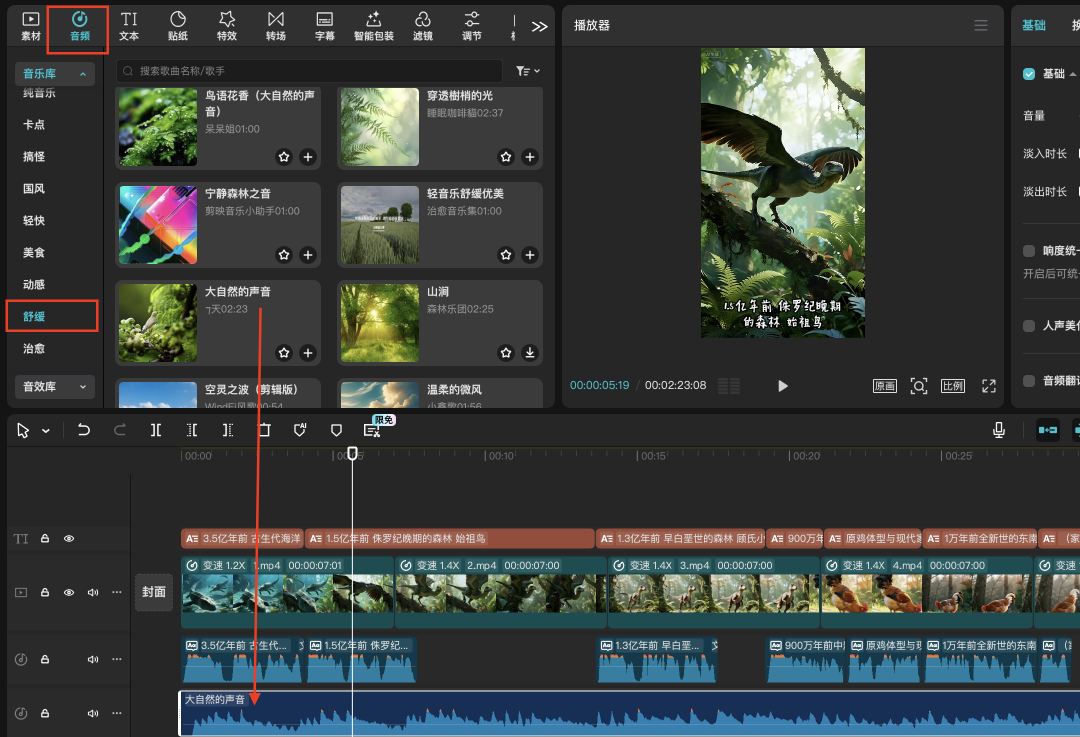
Task: Open the 特效 (effects) panel
Action: 227,26
